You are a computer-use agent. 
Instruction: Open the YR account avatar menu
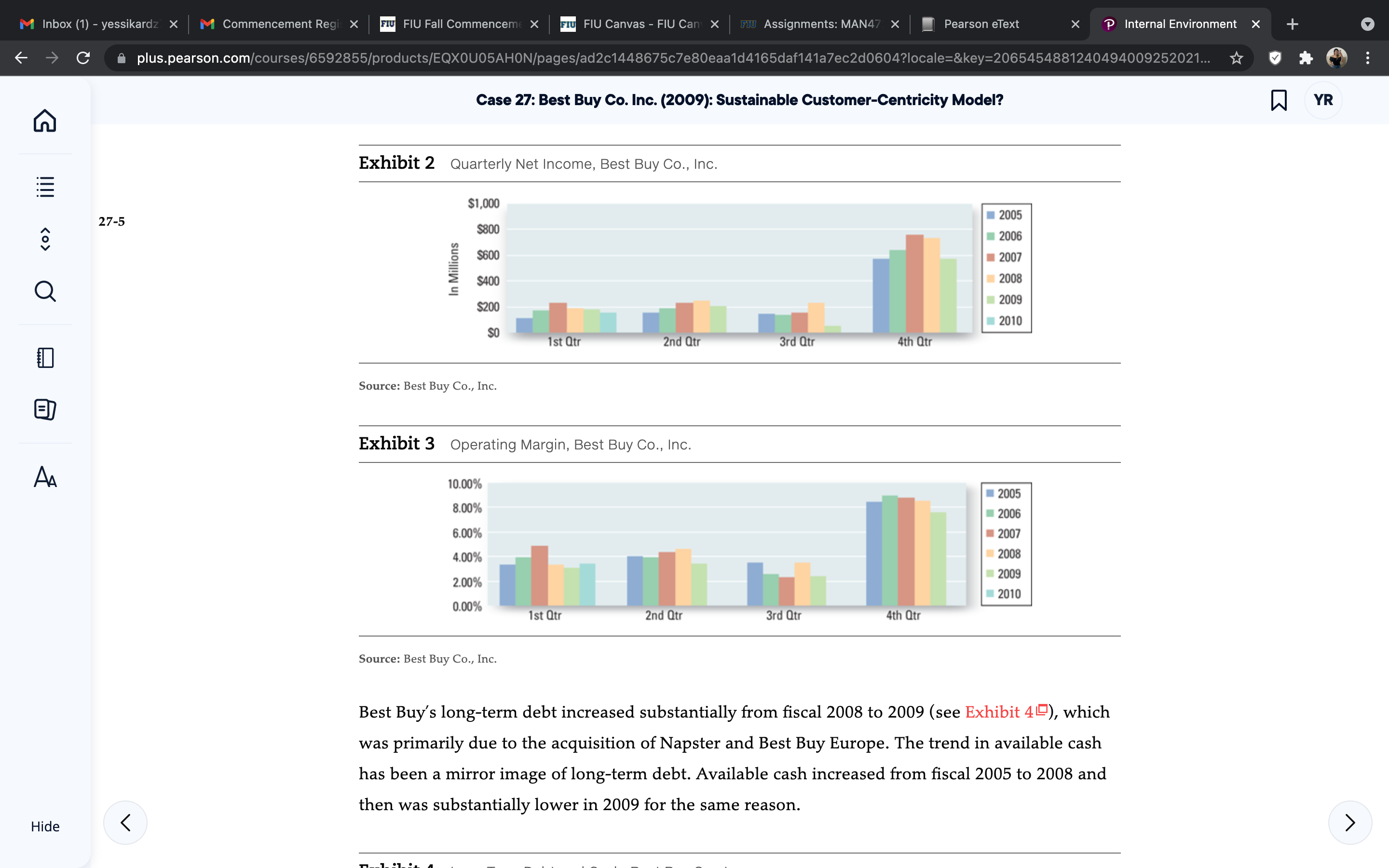1323,100
